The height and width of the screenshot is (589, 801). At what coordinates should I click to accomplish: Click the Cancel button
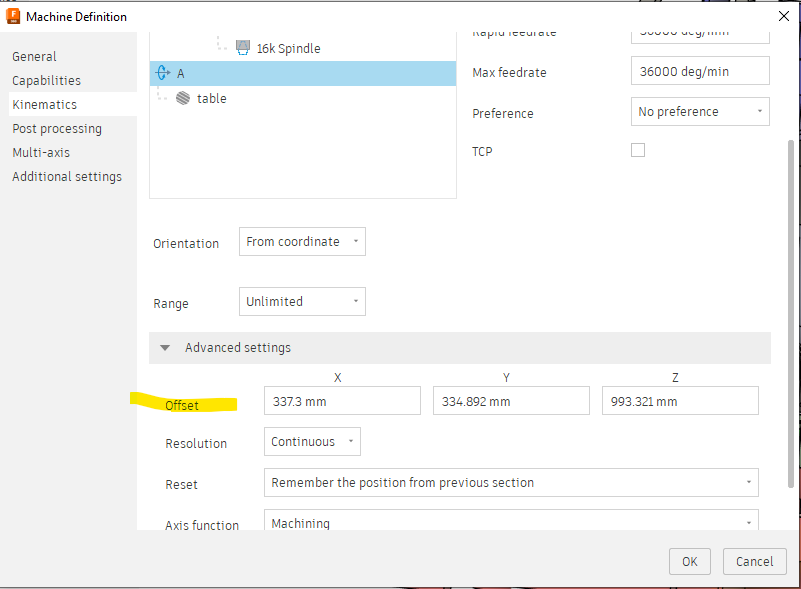click(755, 561)
